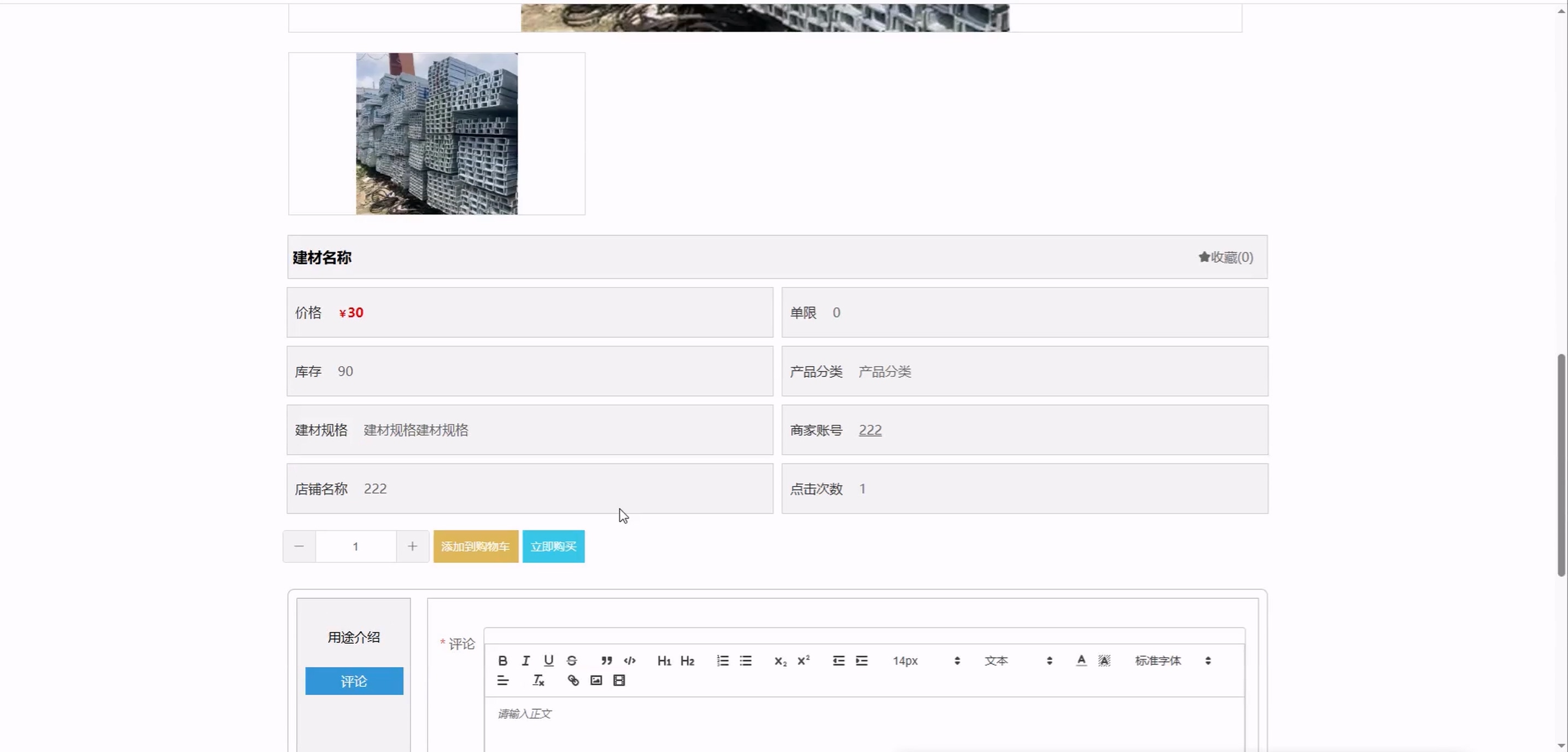Decrease text indent
1568x752 pixels.
click(839, 661)
